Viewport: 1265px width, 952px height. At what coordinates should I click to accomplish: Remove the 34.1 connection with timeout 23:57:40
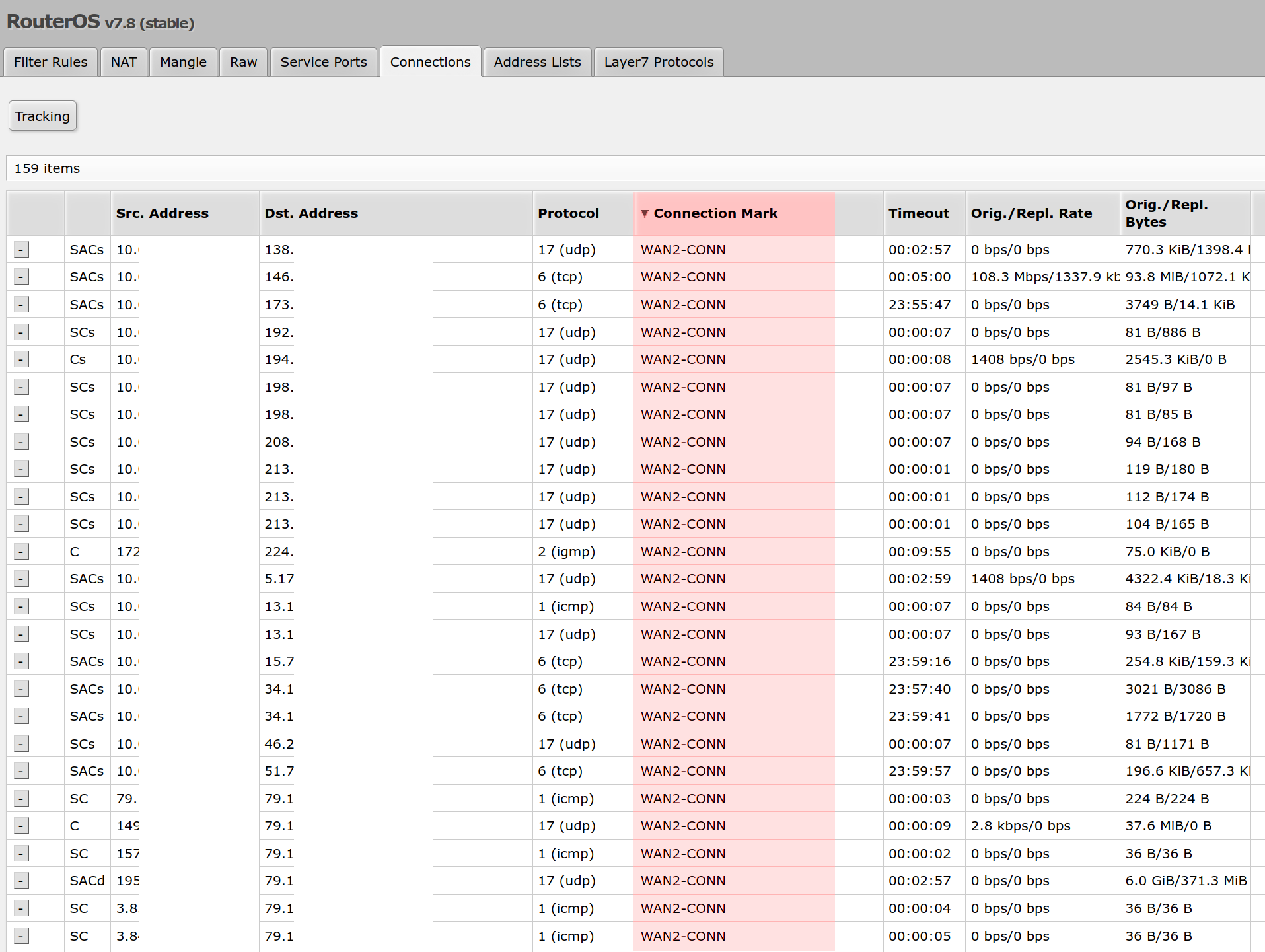coord(21,689)
